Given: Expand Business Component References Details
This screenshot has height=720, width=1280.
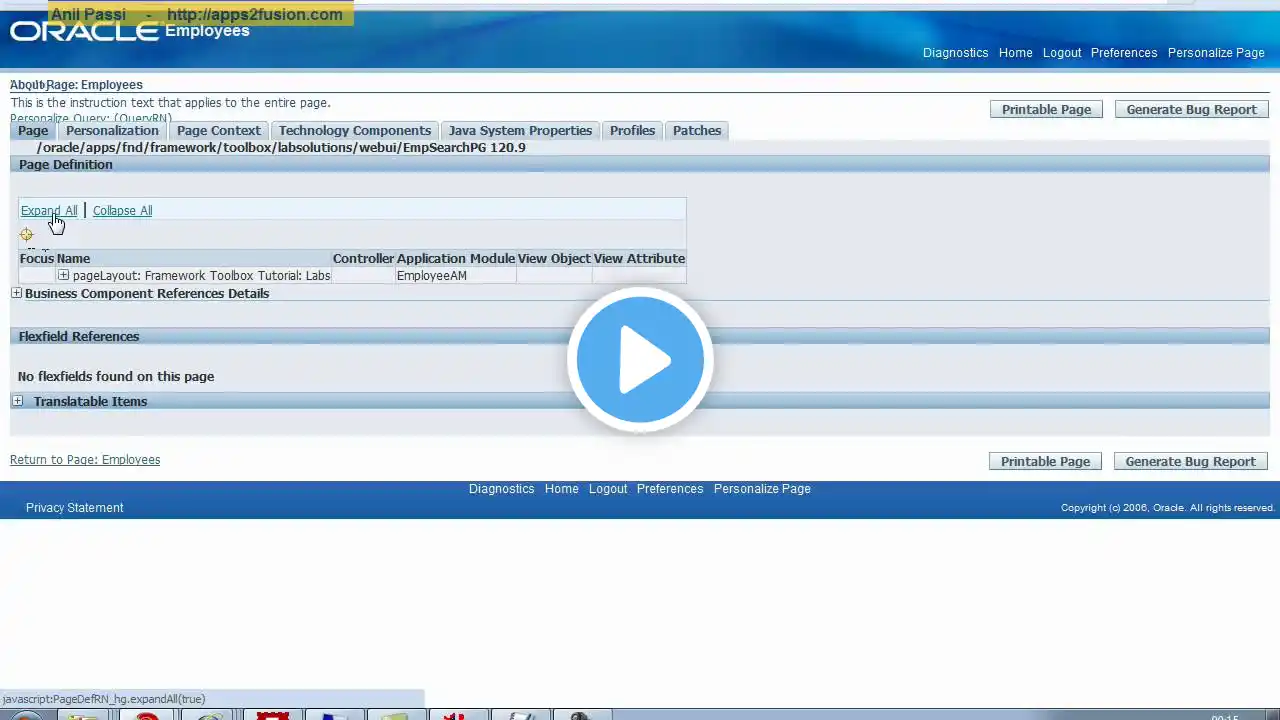Looking at the screenshot, I should [16, 293].
